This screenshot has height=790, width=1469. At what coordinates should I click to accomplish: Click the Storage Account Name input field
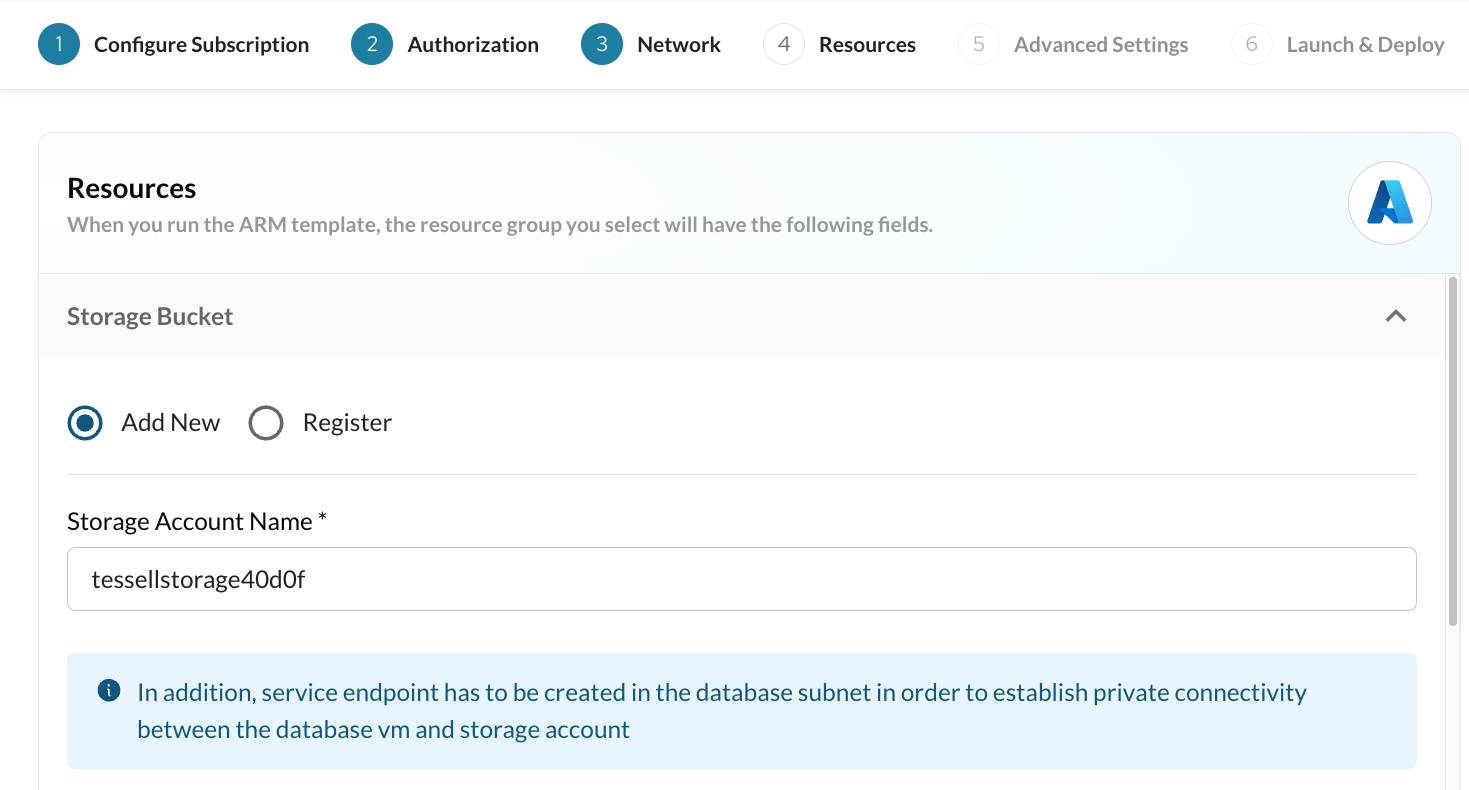point(741,579)
